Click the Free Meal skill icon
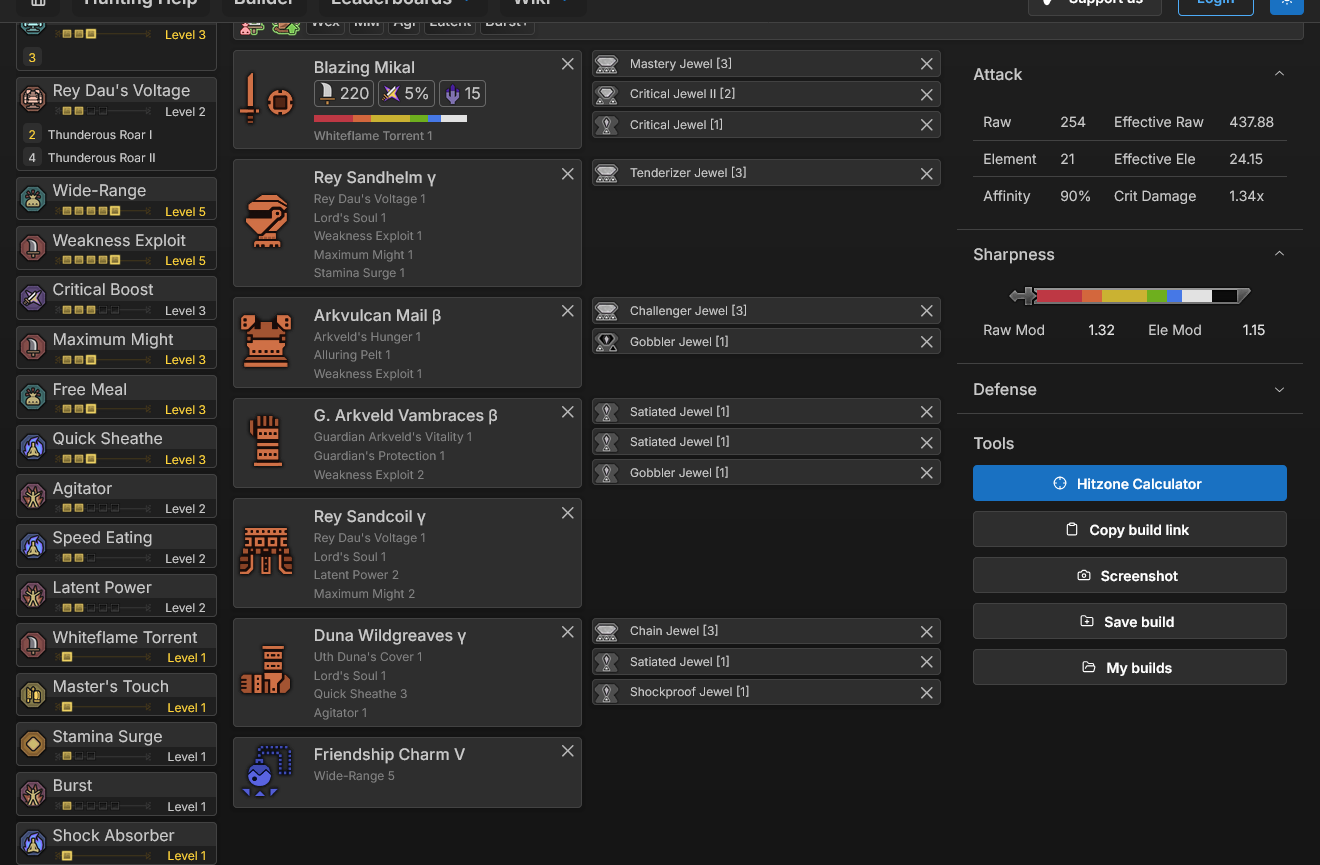The width and height of the screenshot is (1320, 865). [x=33, y=397]
